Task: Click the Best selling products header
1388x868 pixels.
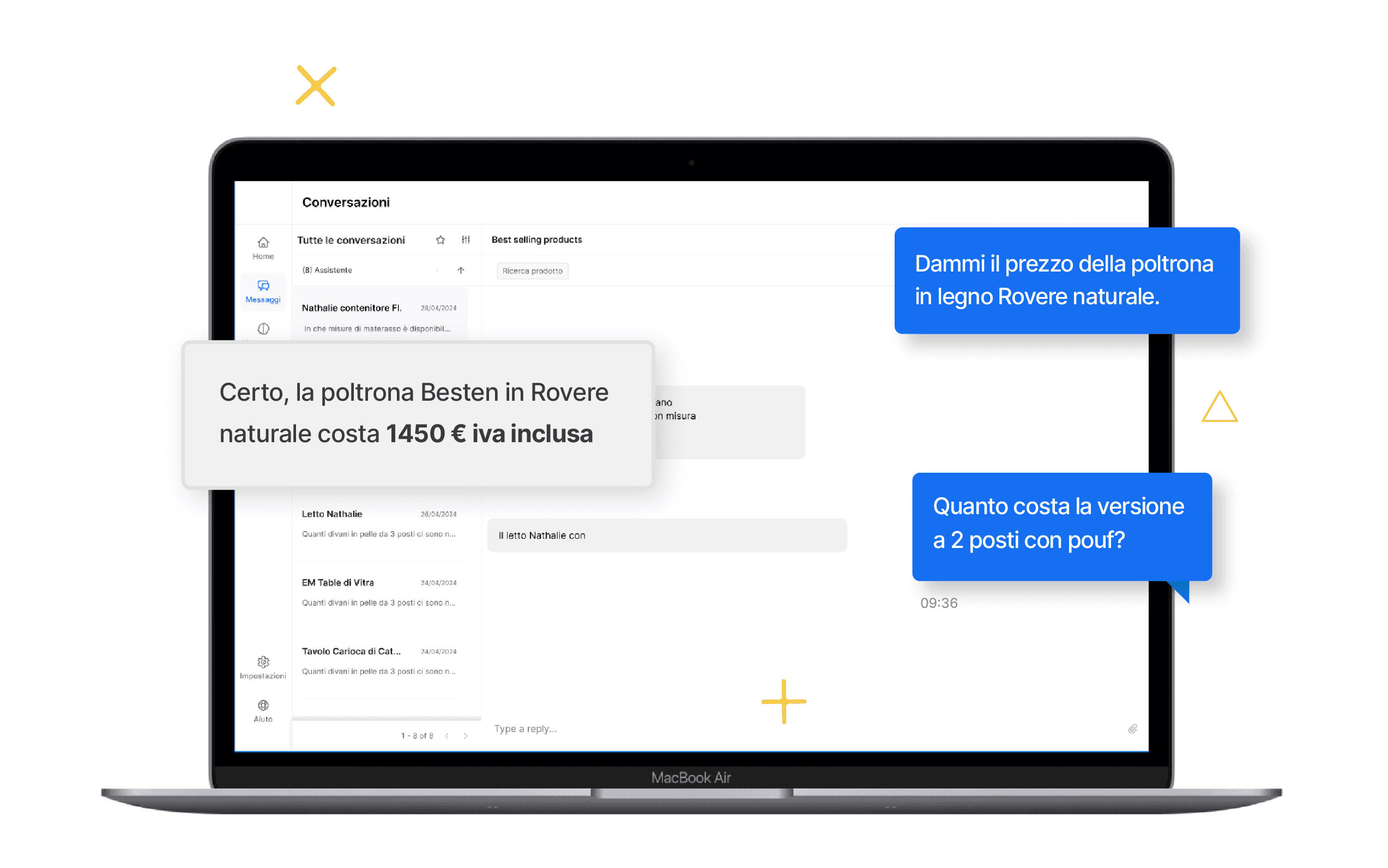Action: tap(536, 240)
